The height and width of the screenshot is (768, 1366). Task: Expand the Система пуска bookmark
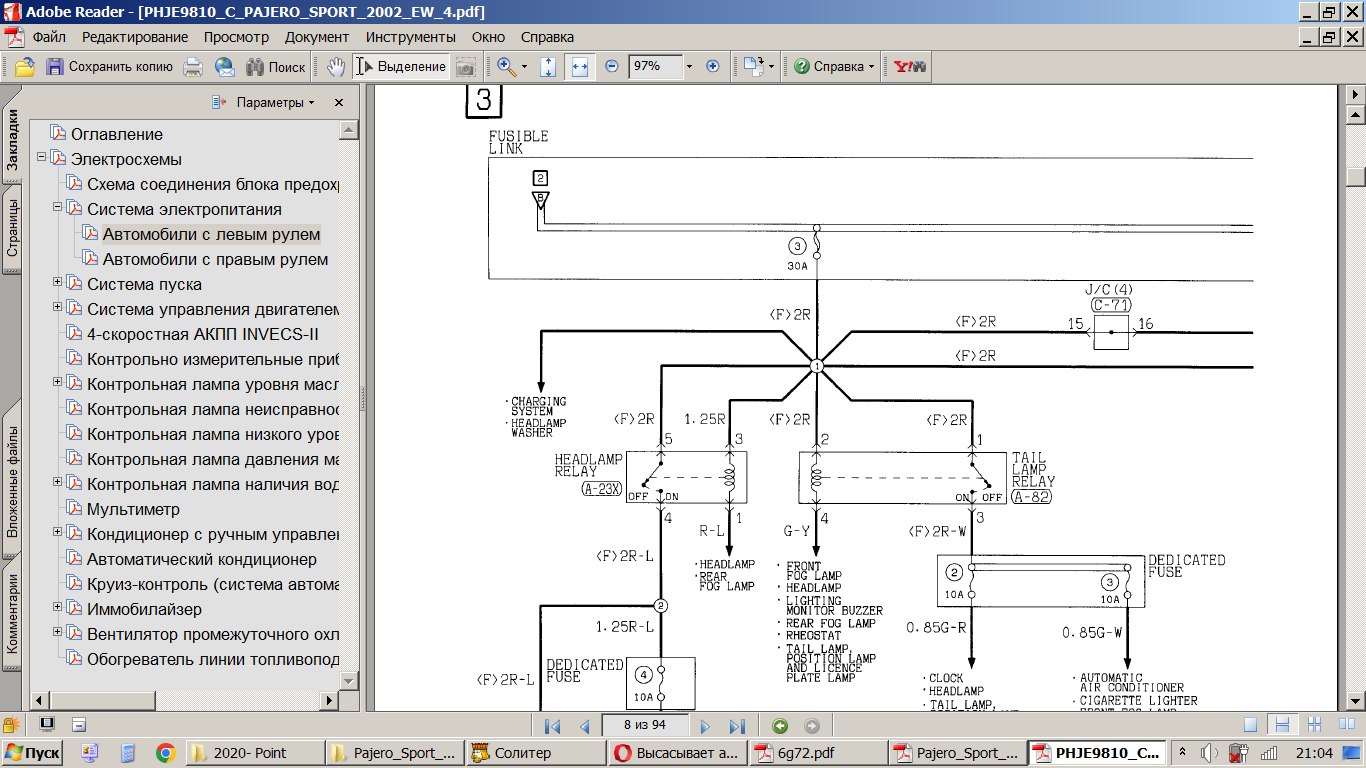58,284
